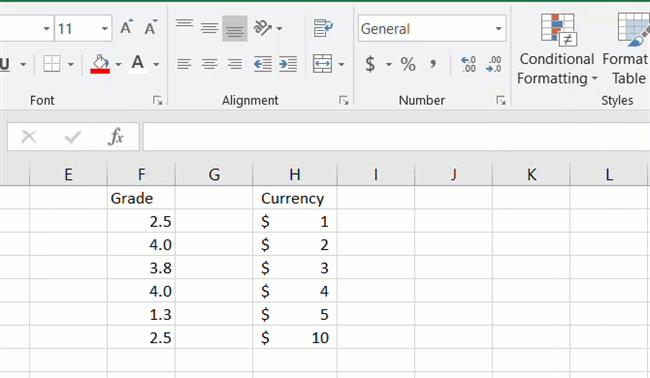Open the Number group dialog launcher
Image resolution: width=650 pixels, height=378 pixels.
coord(501,100)
